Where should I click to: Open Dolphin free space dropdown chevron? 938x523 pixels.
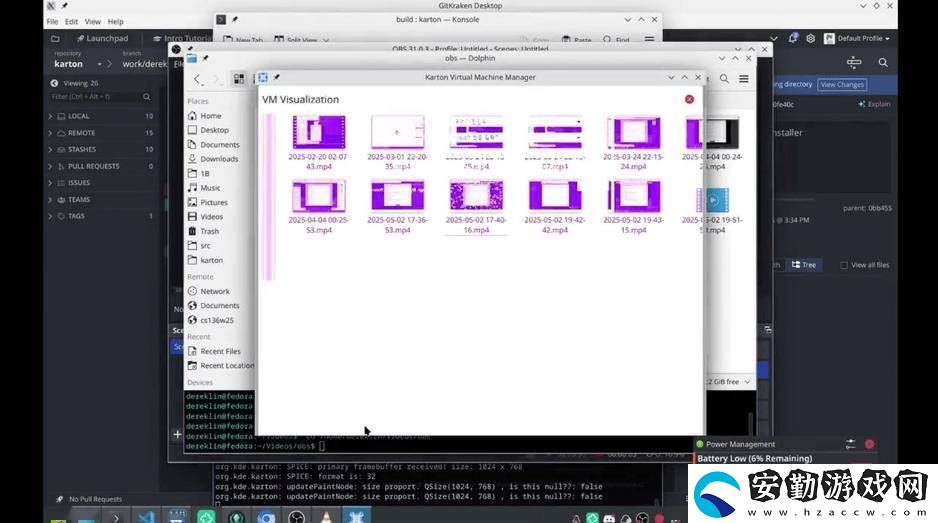pyautogui.click(x=748, y=381)
